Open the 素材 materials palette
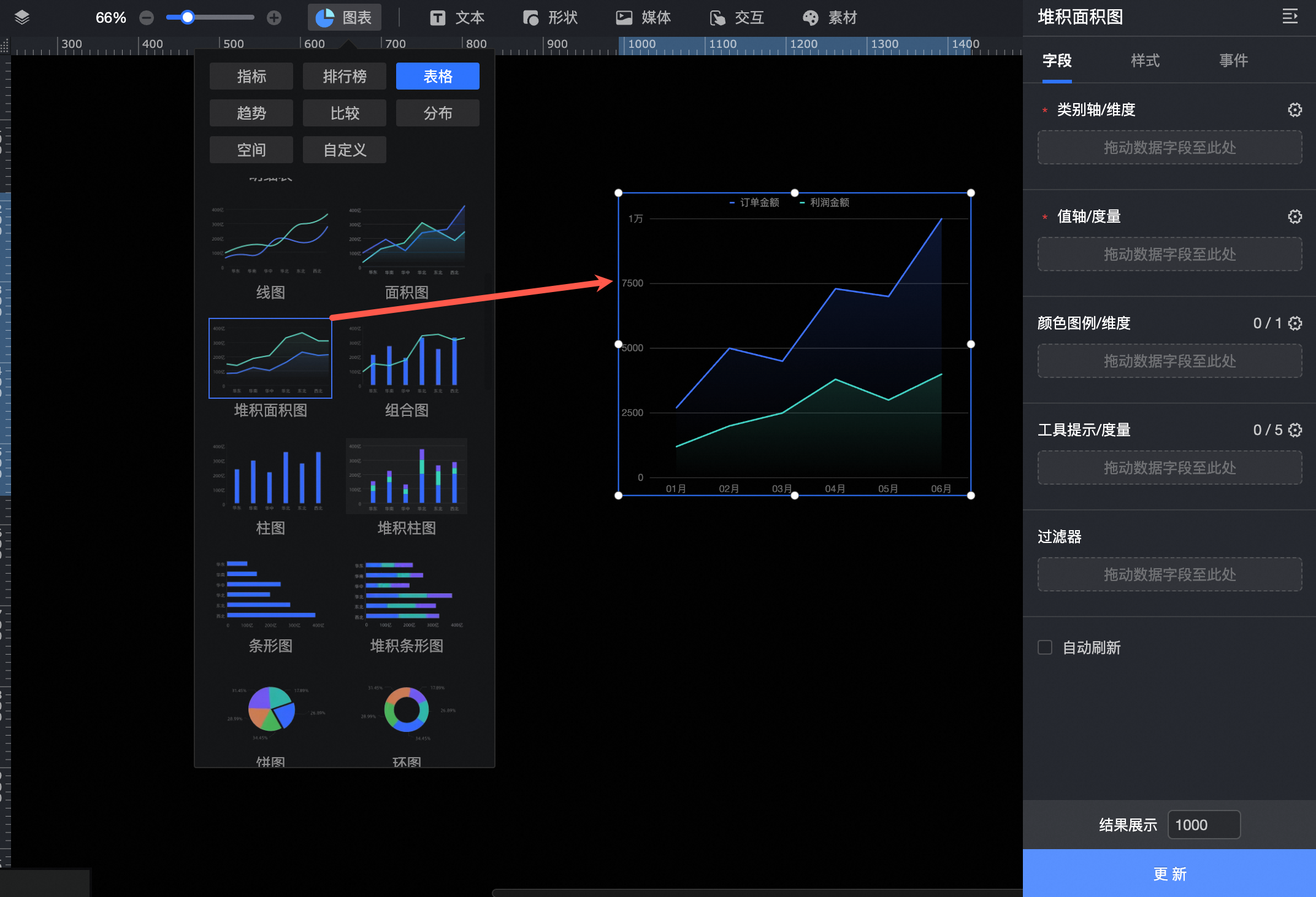Image resolution: width=1316 pixels, height=897 pixels. click(x=830, y=18)
